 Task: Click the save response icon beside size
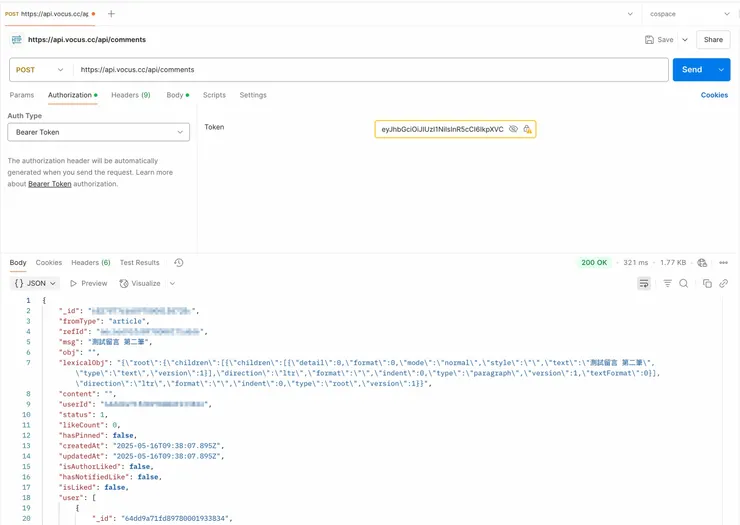702,263
